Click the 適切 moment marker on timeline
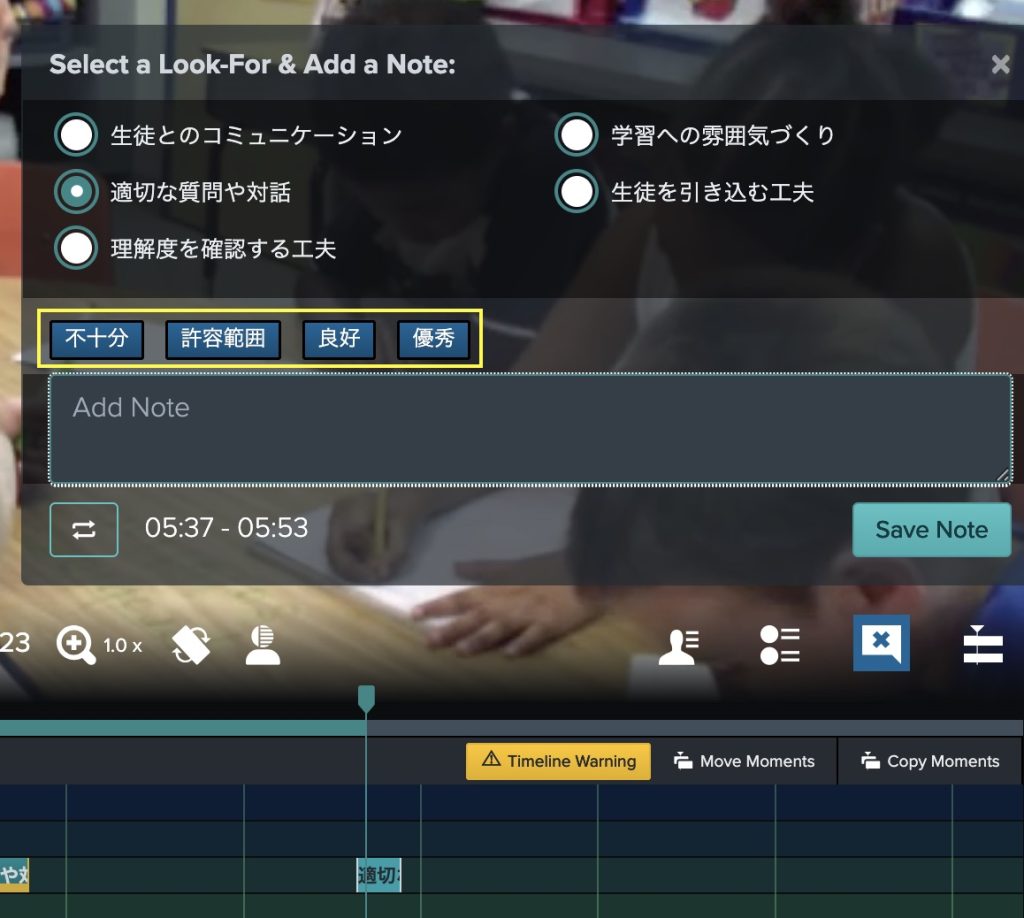This screenshot has height=918, width=1024. (x=379, y=876)
